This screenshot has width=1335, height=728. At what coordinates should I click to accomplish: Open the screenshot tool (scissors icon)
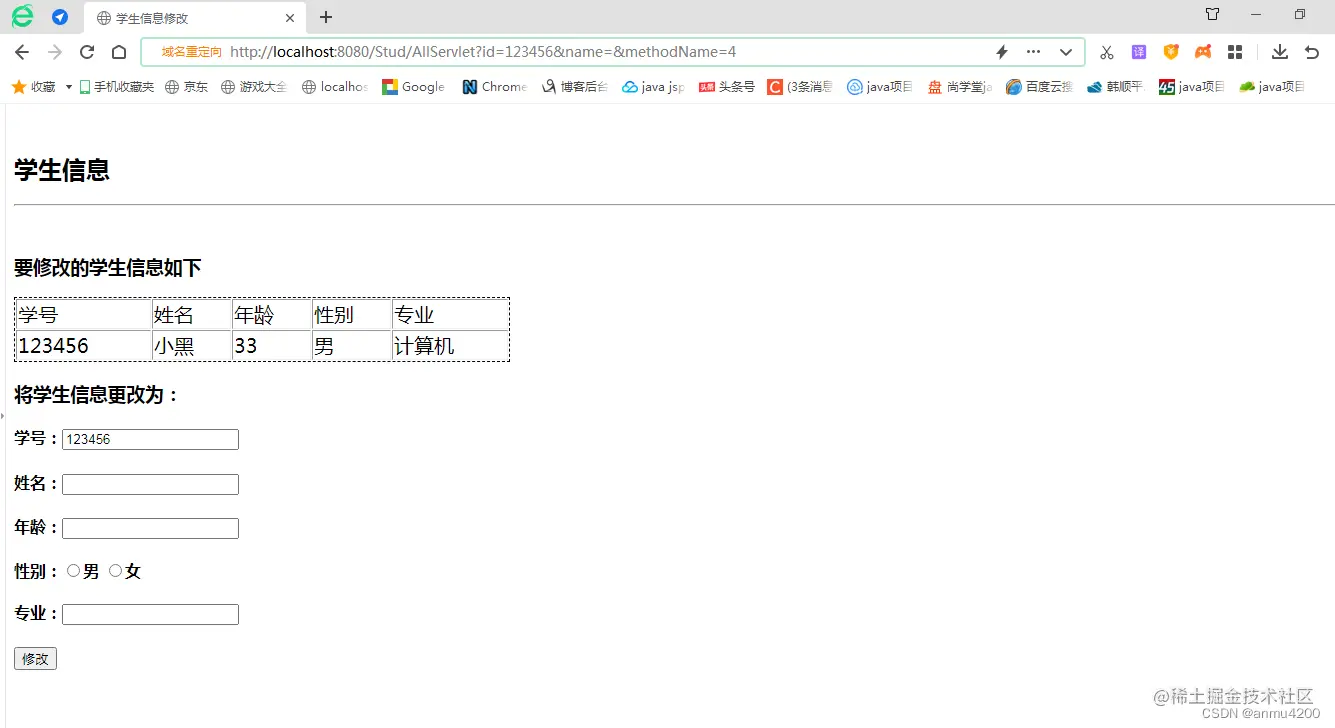(1107, 51)
